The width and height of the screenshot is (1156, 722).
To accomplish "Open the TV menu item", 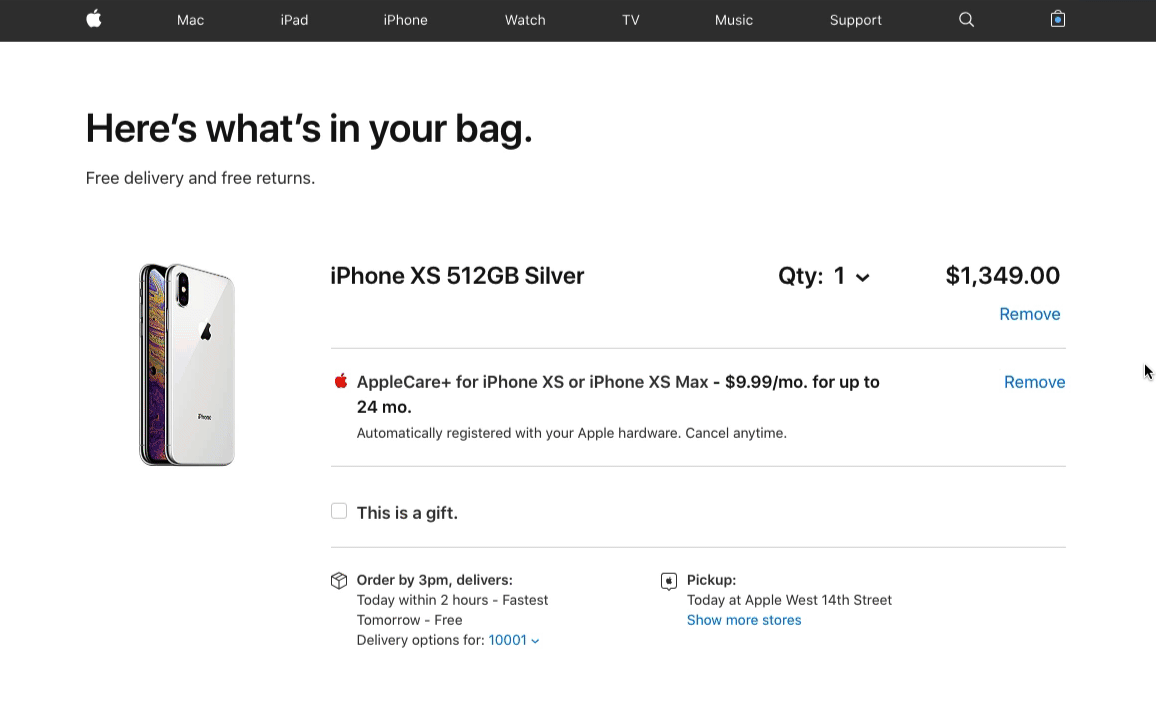I will tap(630, 20).
